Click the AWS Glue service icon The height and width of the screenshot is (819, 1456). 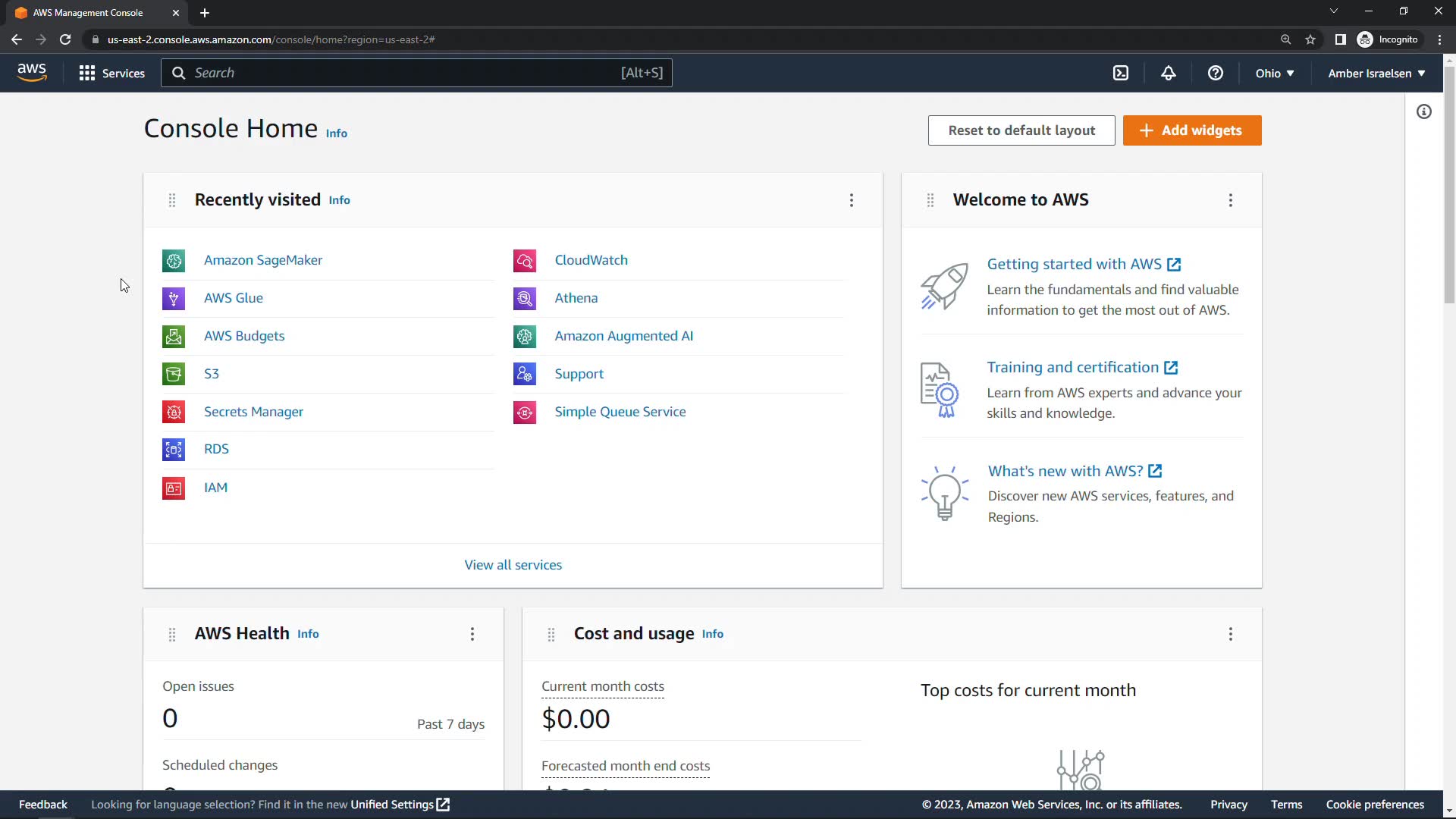tap(174, 299)
